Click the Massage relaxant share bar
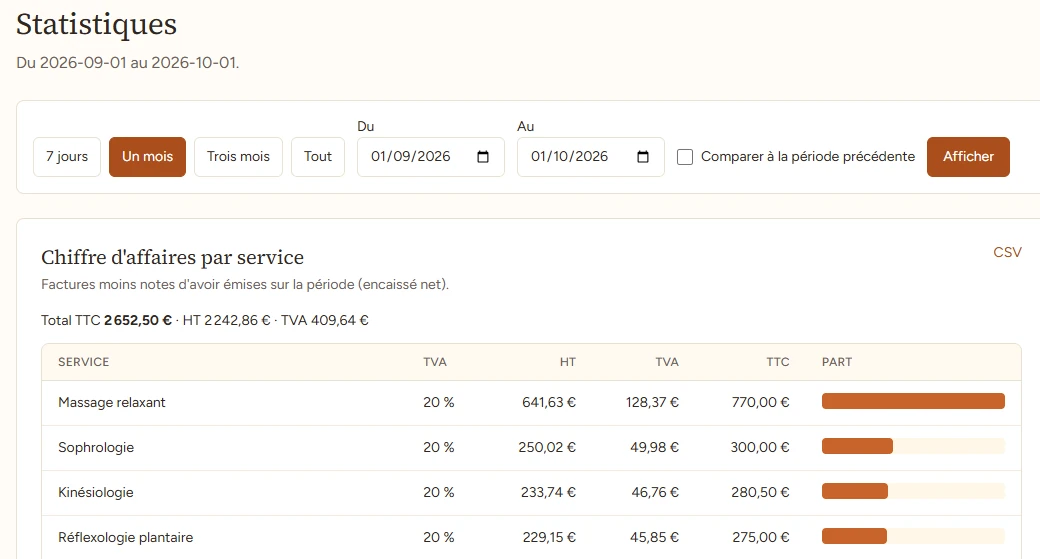 [x=913, y=401]
